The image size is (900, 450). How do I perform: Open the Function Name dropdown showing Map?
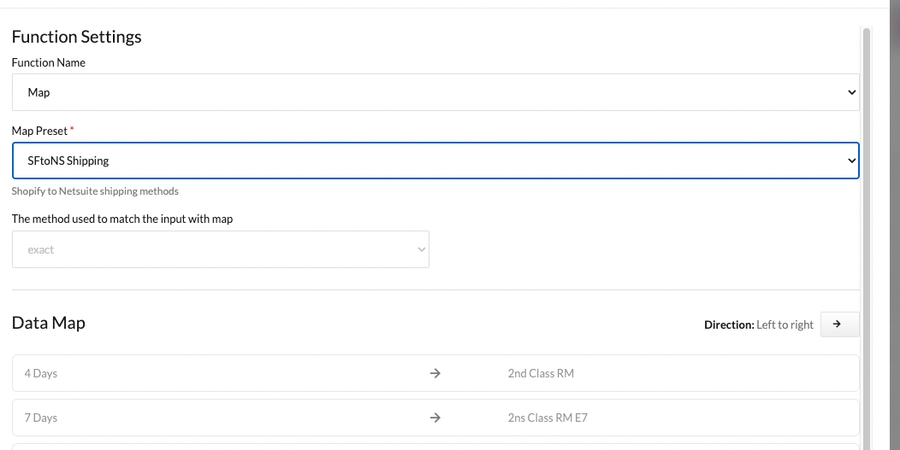[435, 92]
